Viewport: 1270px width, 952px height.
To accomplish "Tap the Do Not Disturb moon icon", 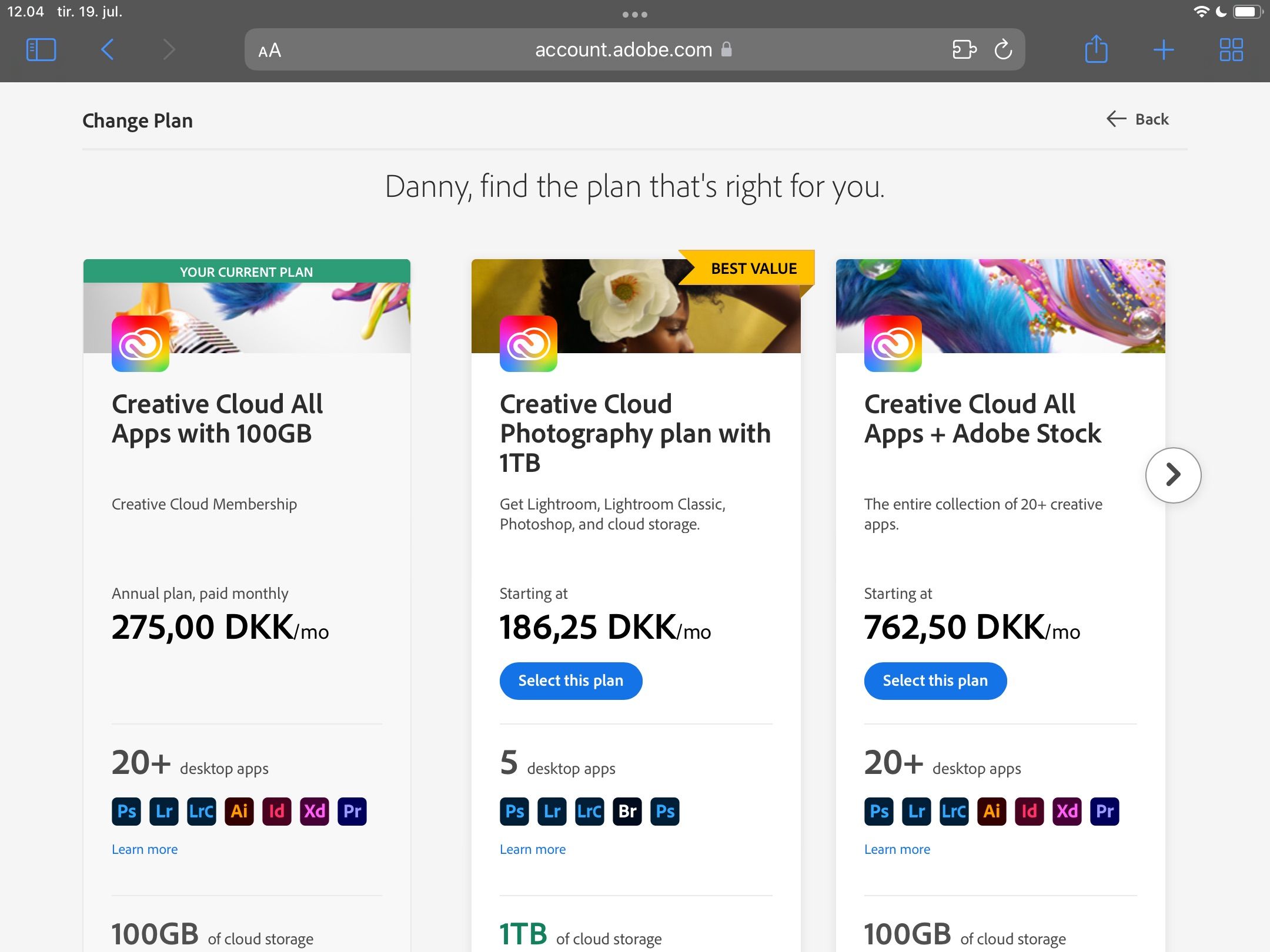I will click(1221, 12).
